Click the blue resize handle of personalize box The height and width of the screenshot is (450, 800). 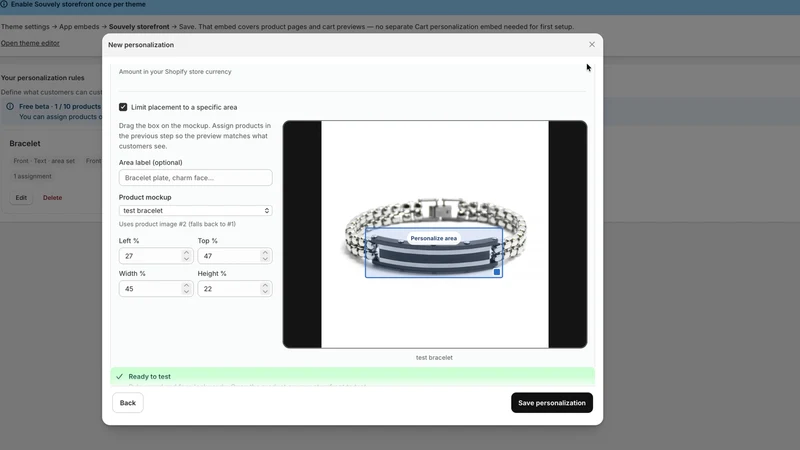(x=497, y=272)
